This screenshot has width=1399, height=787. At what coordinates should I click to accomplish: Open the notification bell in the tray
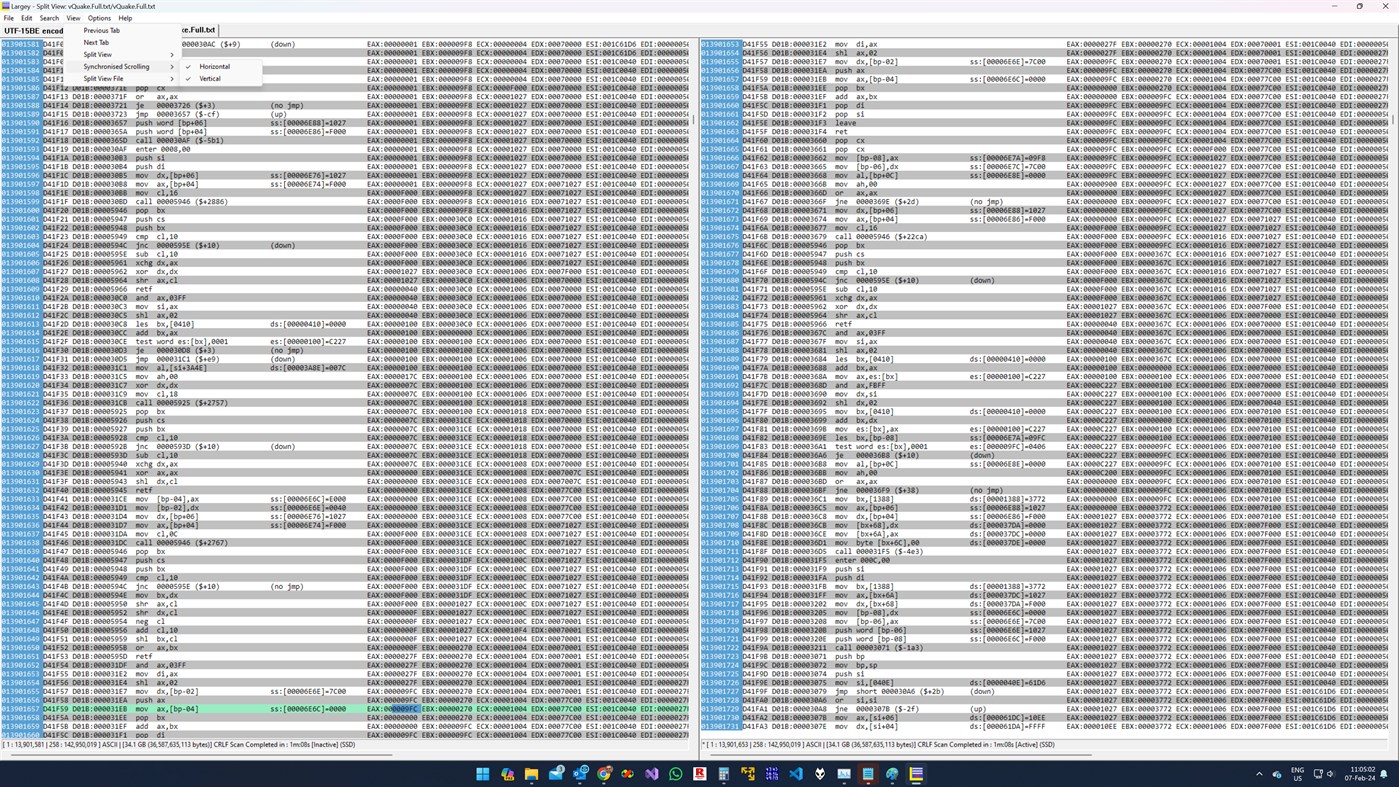tap(1384, 774)
